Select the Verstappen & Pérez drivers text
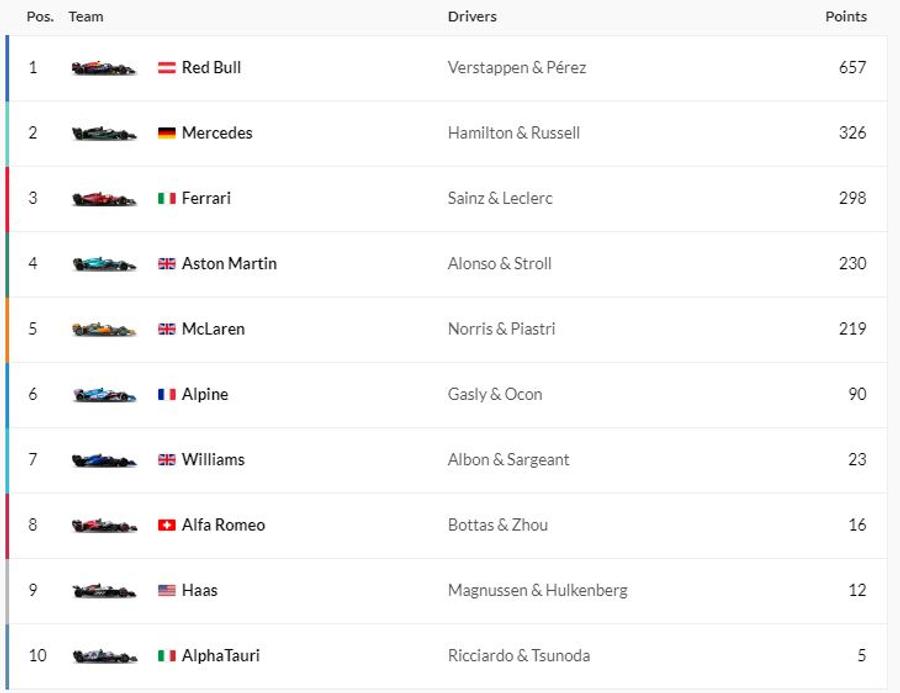 coord(517,68)
